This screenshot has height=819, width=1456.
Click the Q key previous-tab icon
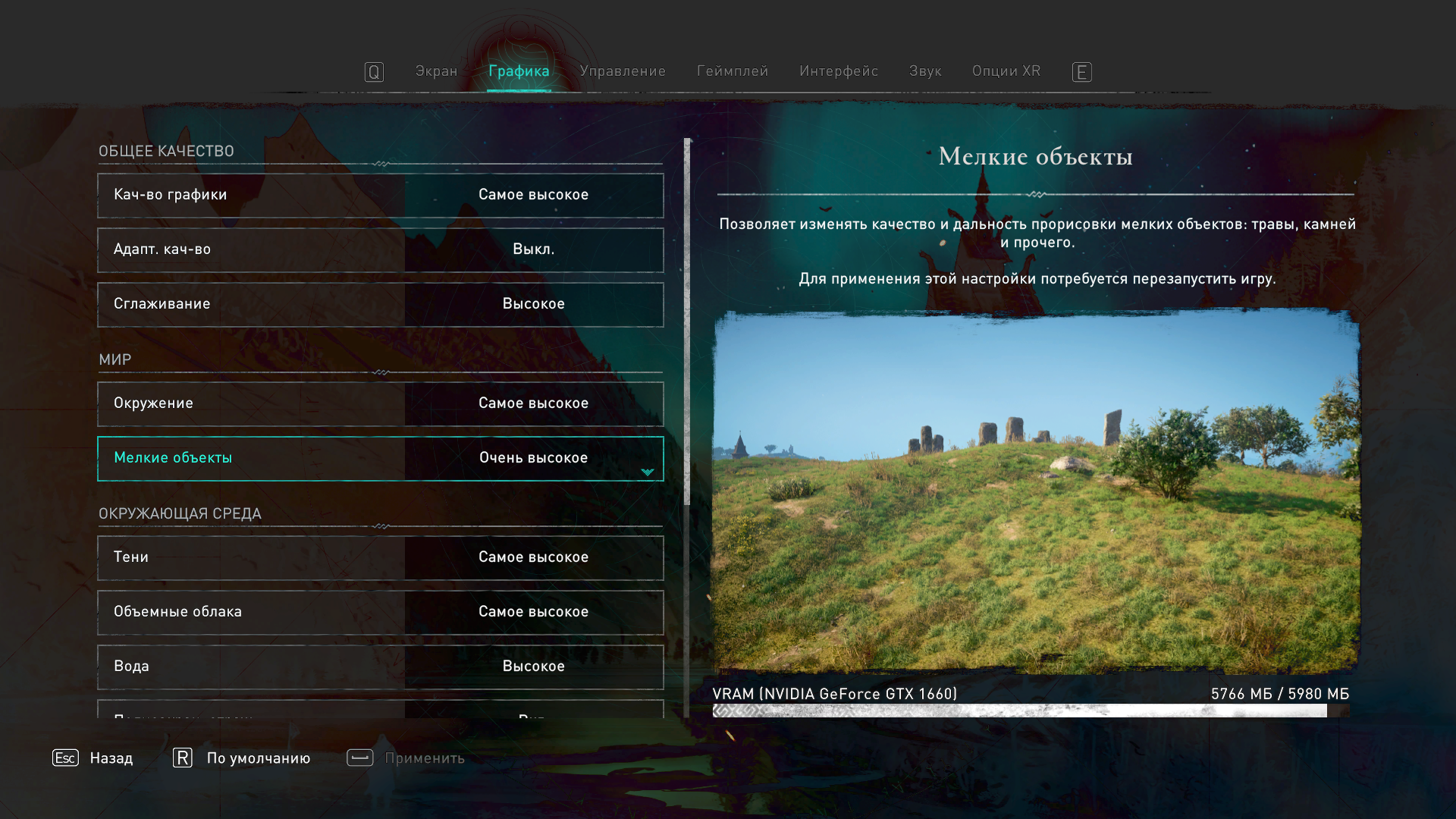(x=374, y=72)
